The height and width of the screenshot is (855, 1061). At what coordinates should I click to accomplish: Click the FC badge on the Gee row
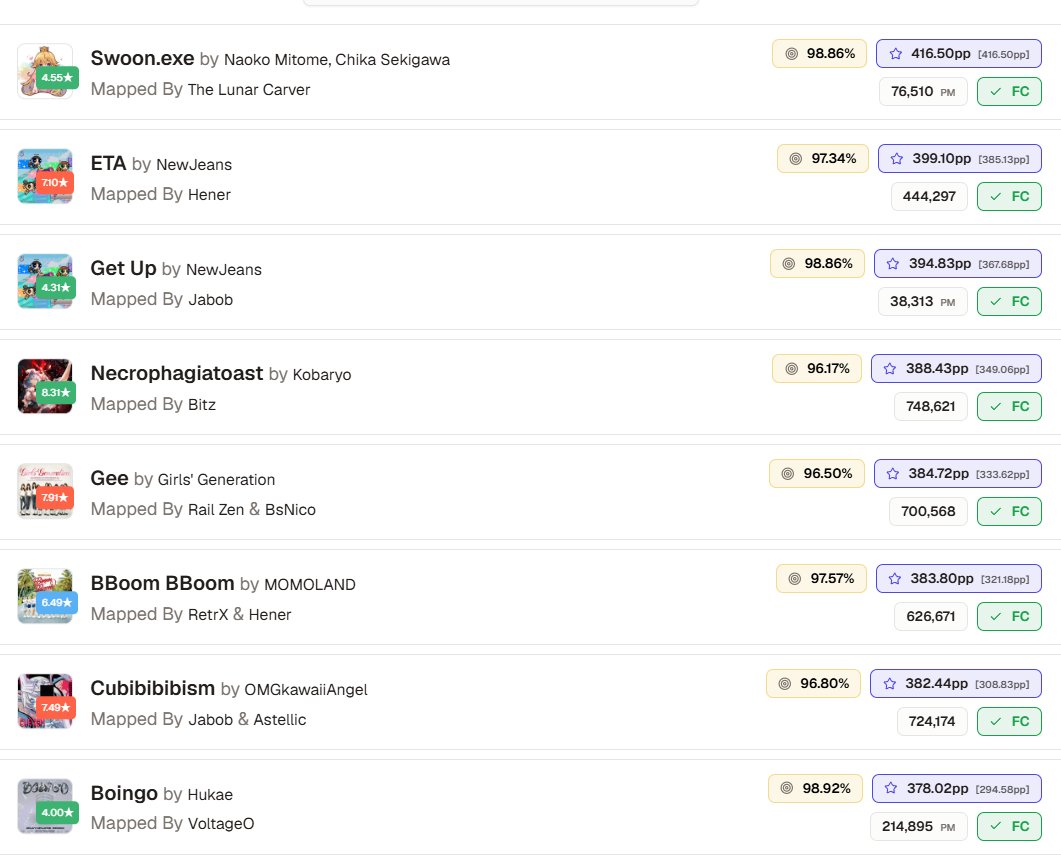[1009, 511]
